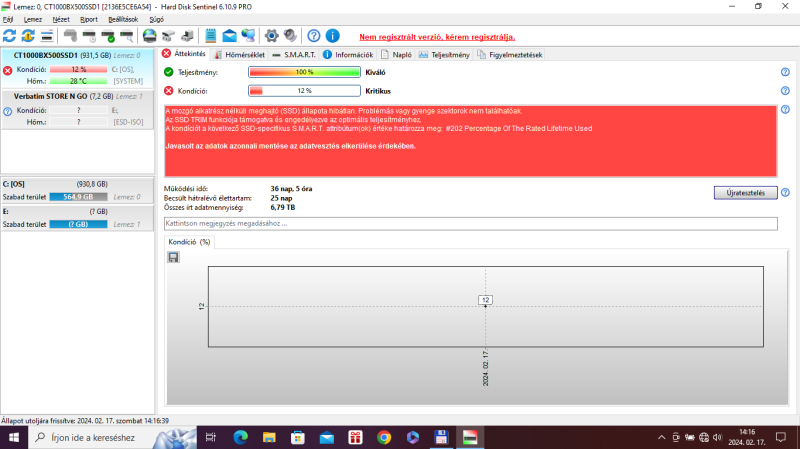Open the notification center icon
This screenshot has width=800, height=449.
[781, 437]
